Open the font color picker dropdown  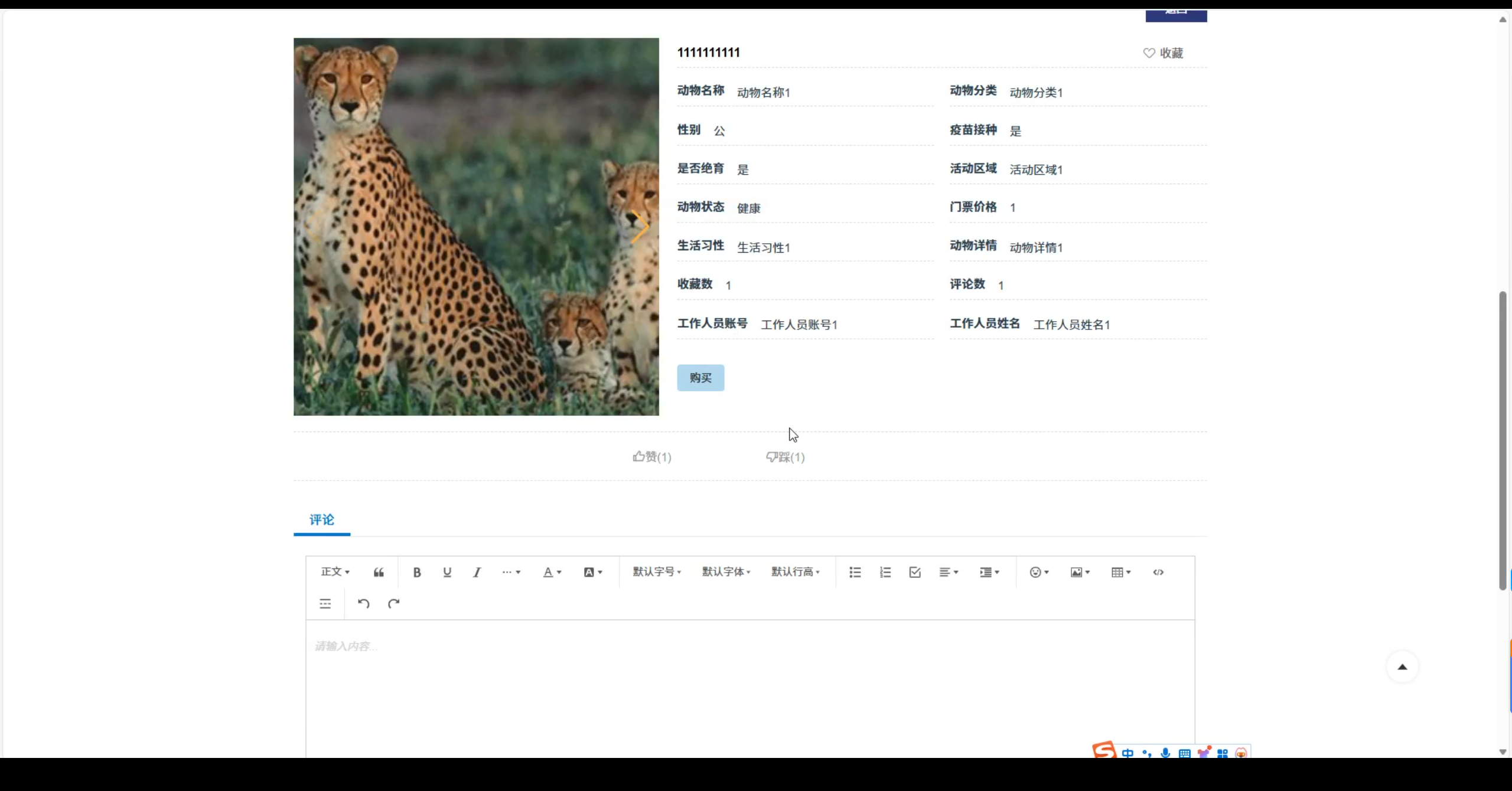pos(552,572)
